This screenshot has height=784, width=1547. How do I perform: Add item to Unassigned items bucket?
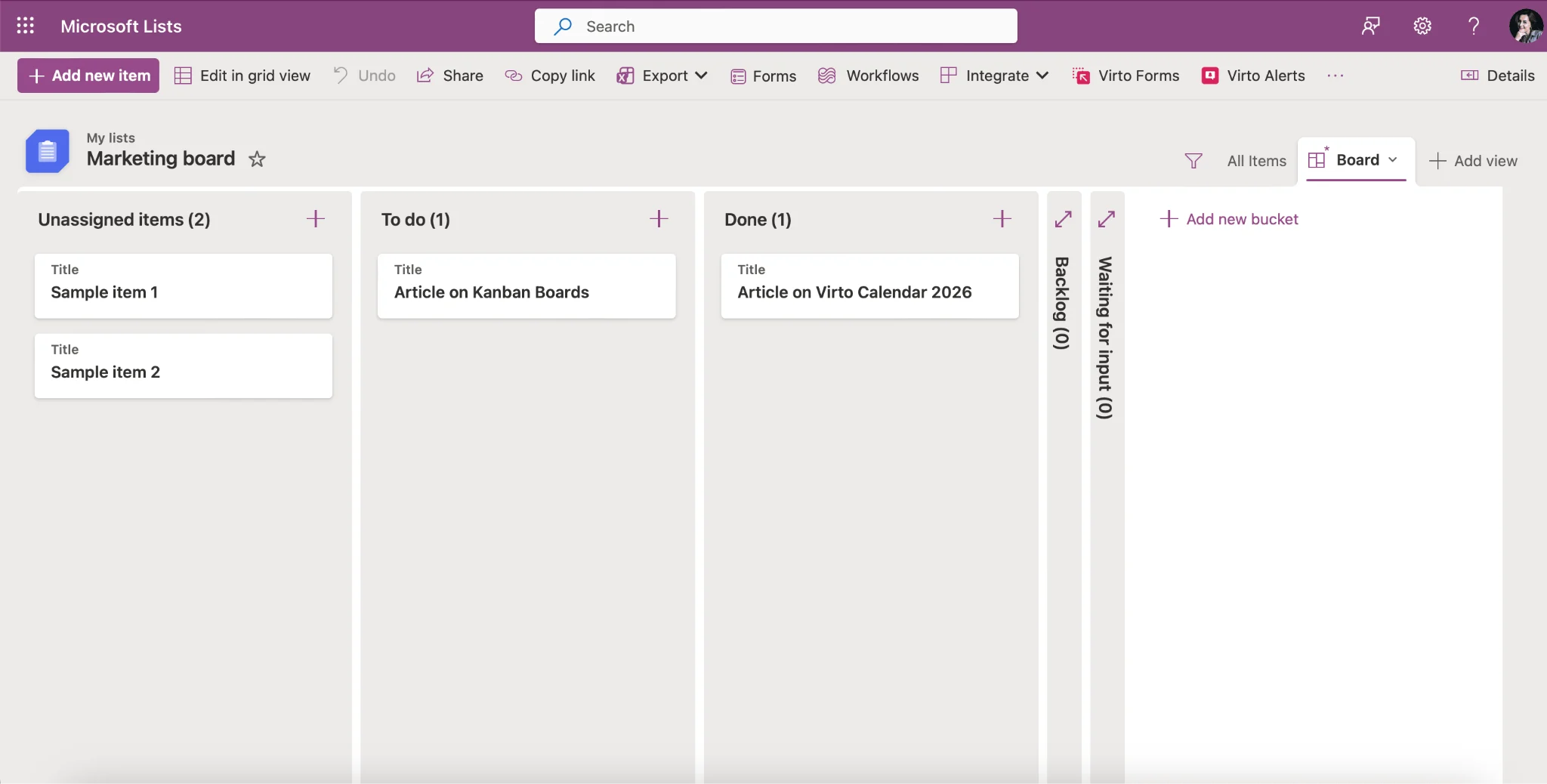(316, 219)
